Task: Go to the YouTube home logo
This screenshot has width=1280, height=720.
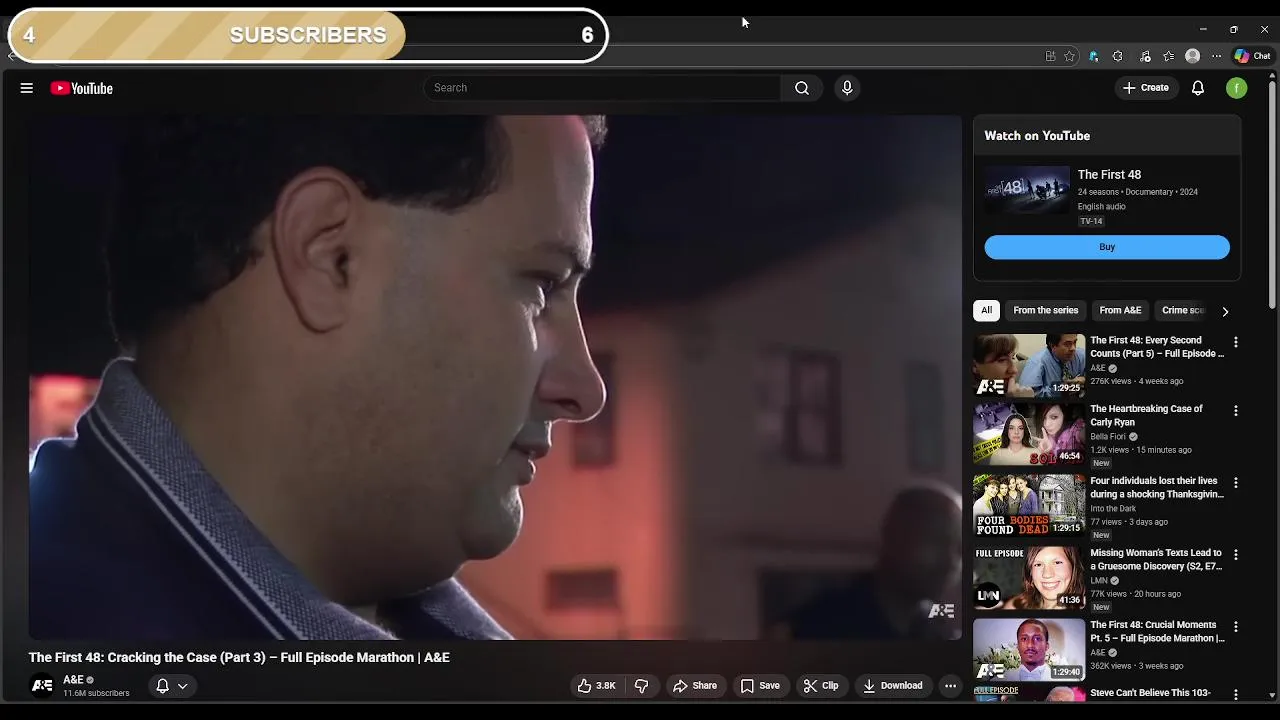Action: (81, 88)
